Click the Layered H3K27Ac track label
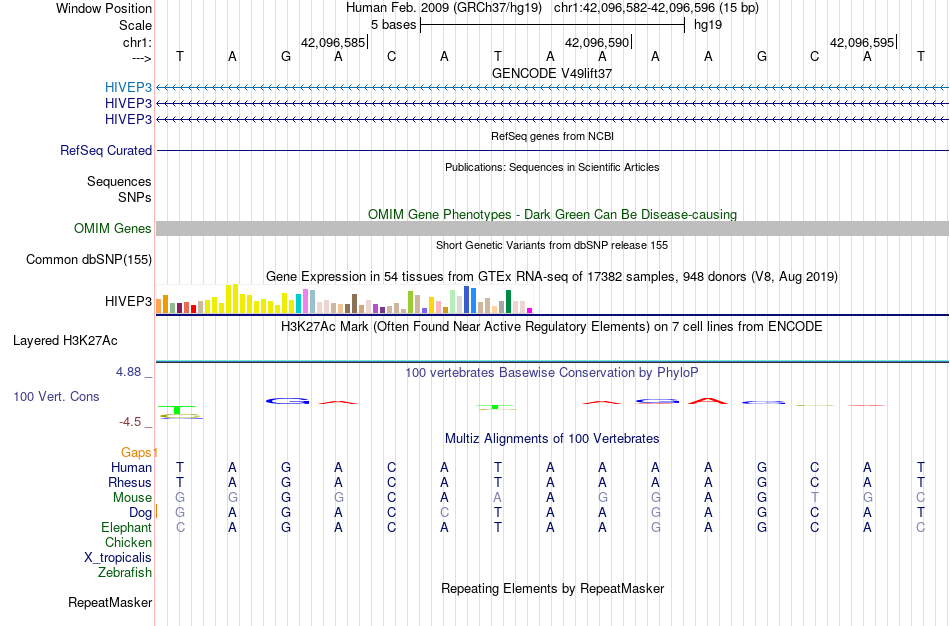Image resolution: width=950 pixels, height=626 pixels. coord(65,341)
